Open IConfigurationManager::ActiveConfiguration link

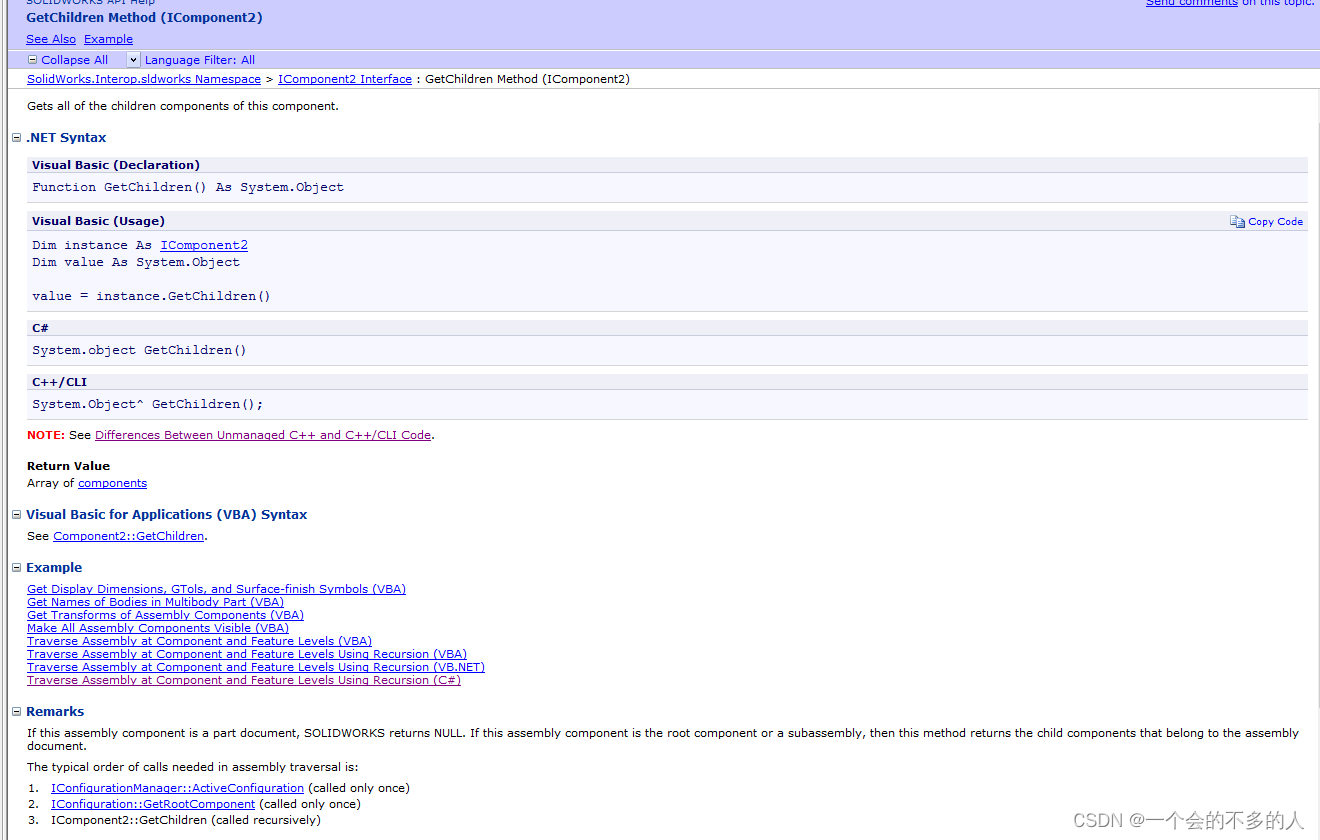pyautogui.click(x=177, y=788)
